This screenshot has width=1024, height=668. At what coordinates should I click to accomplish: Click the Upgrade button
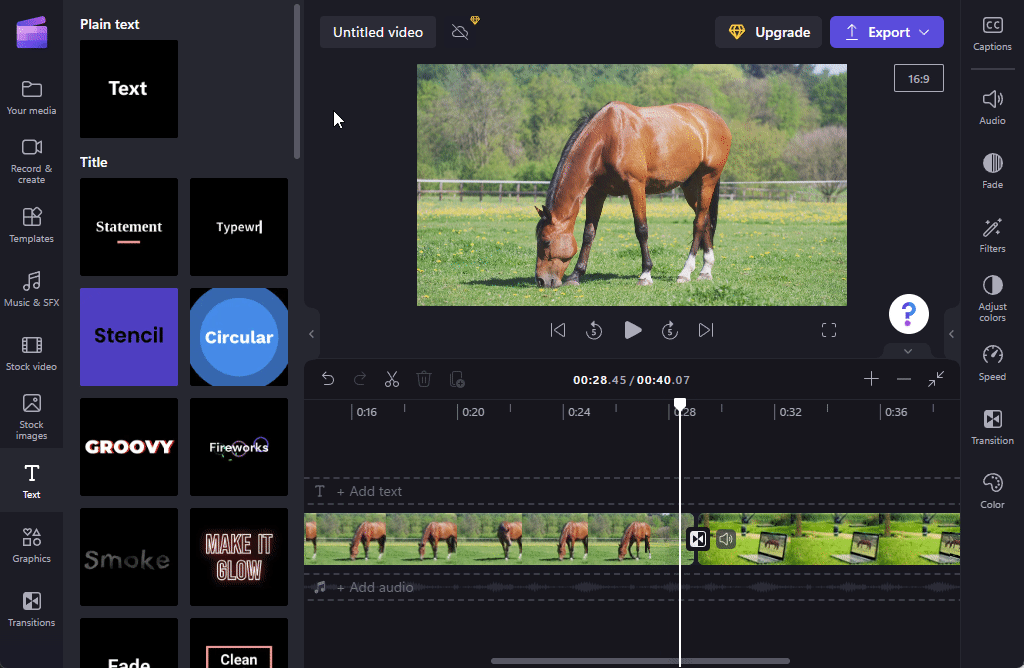(768, 31)
